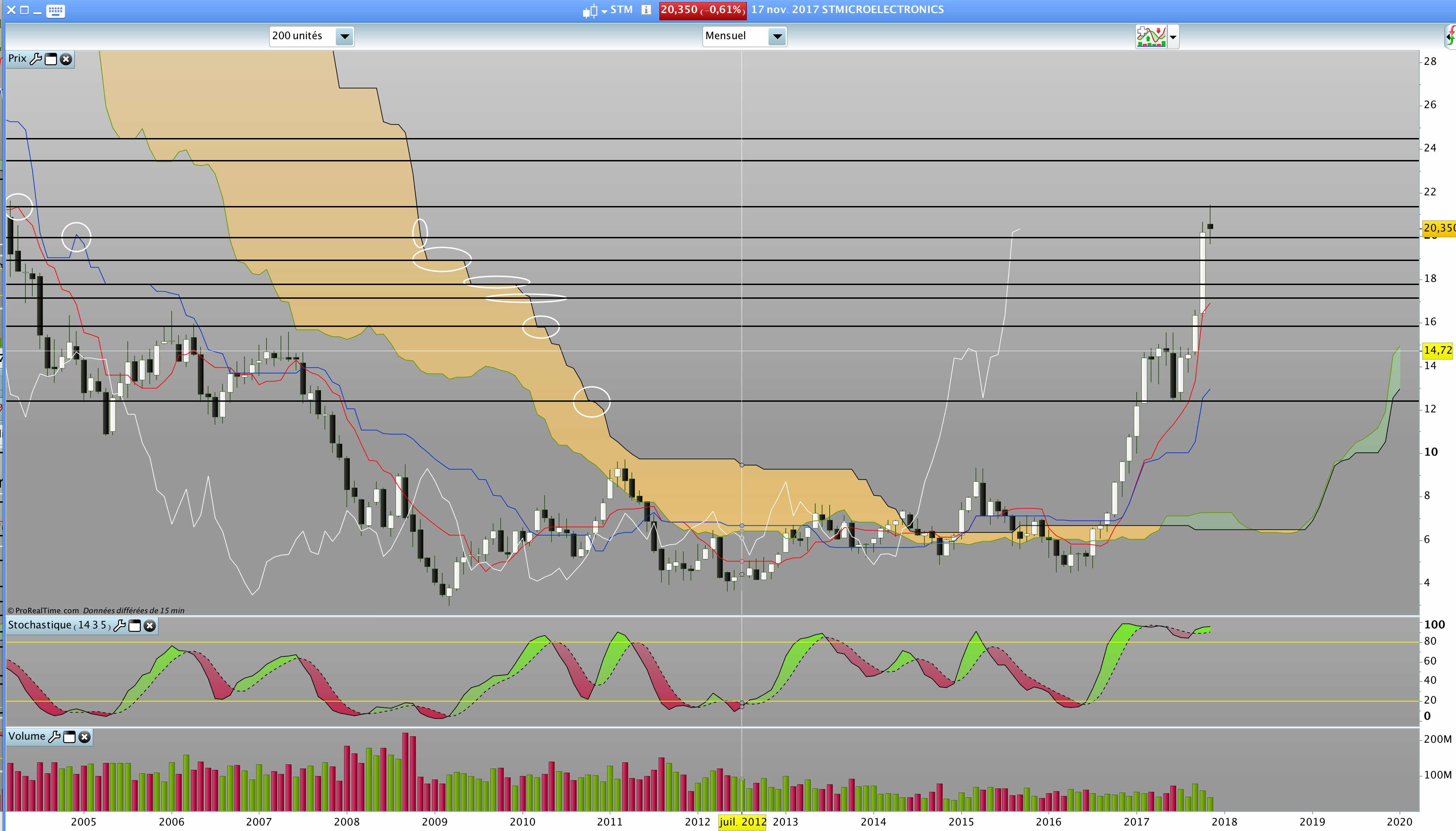Maximize the chart window
The height and width of the screenshot is (831, 1456).
tap(24, 10)
